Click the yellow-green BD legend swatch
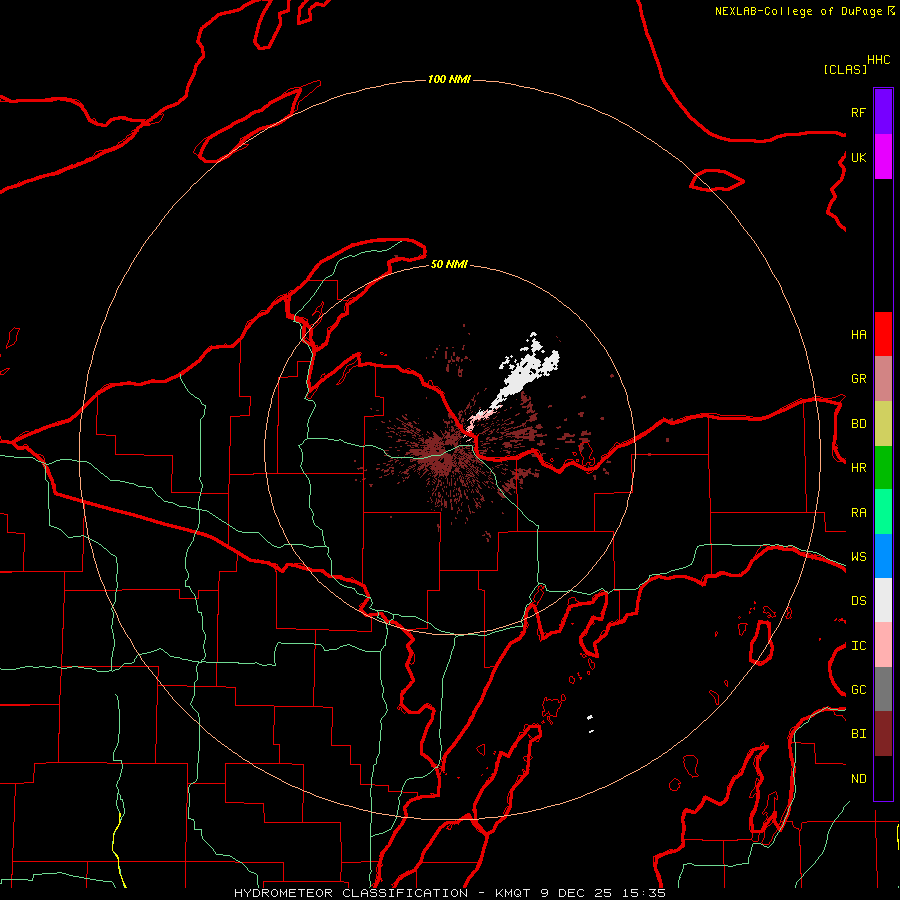Screen dimensions: 900x900 click(883, 423)
